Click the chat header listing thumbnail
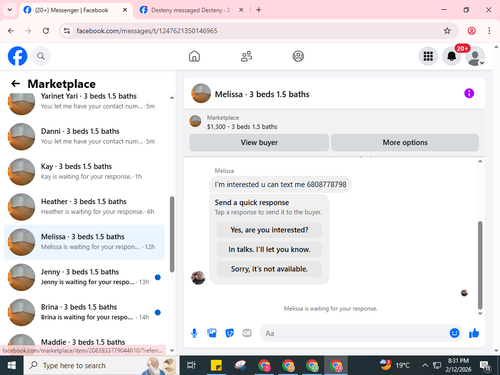This screenshot has width=500, height=375. click(201, 93)
